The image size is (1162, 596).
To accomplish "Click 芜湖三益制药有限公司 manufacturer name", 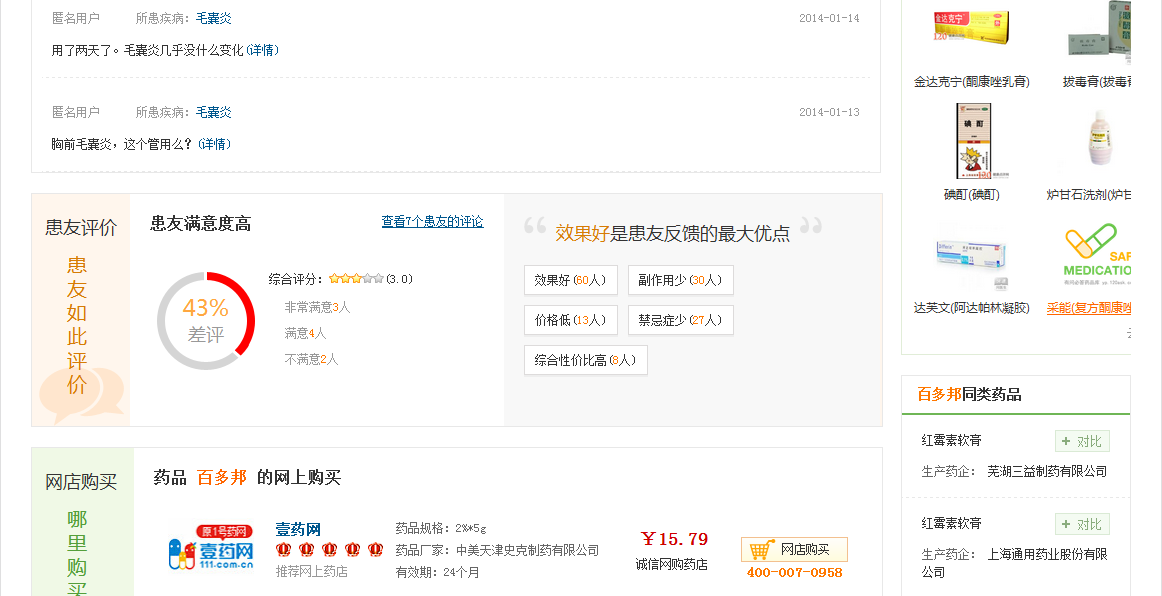I will (x=1047, y=471).
